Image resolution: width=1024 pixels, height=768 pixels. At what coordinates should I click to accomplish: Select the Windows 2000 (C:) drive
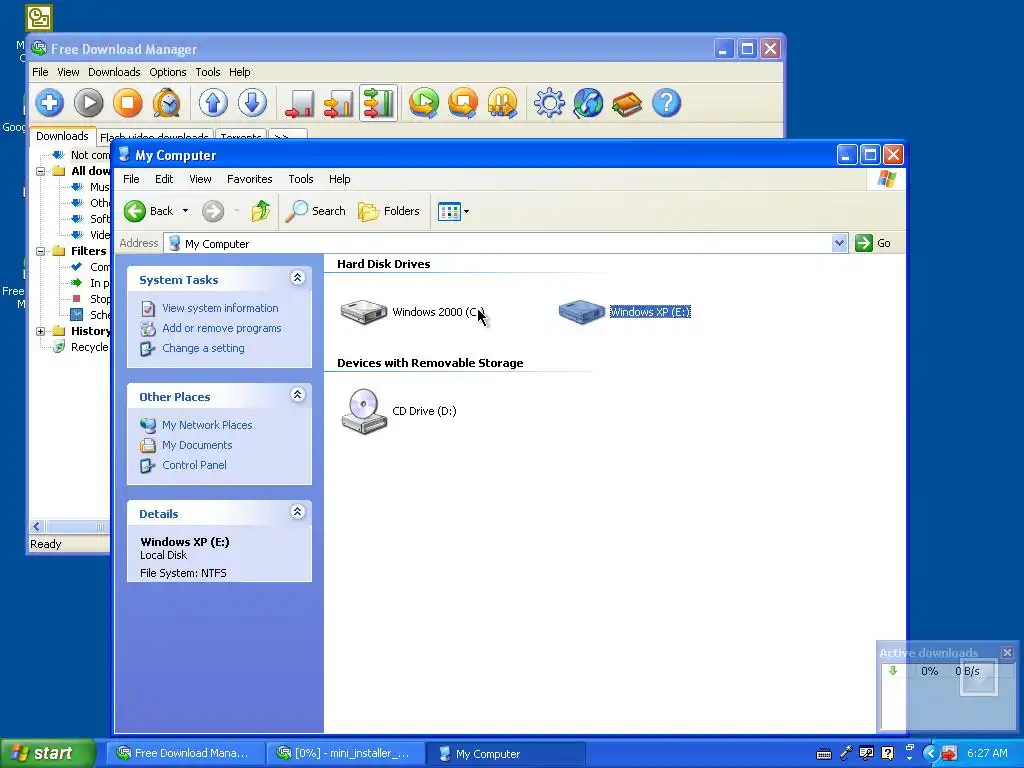tap(413, 312)
